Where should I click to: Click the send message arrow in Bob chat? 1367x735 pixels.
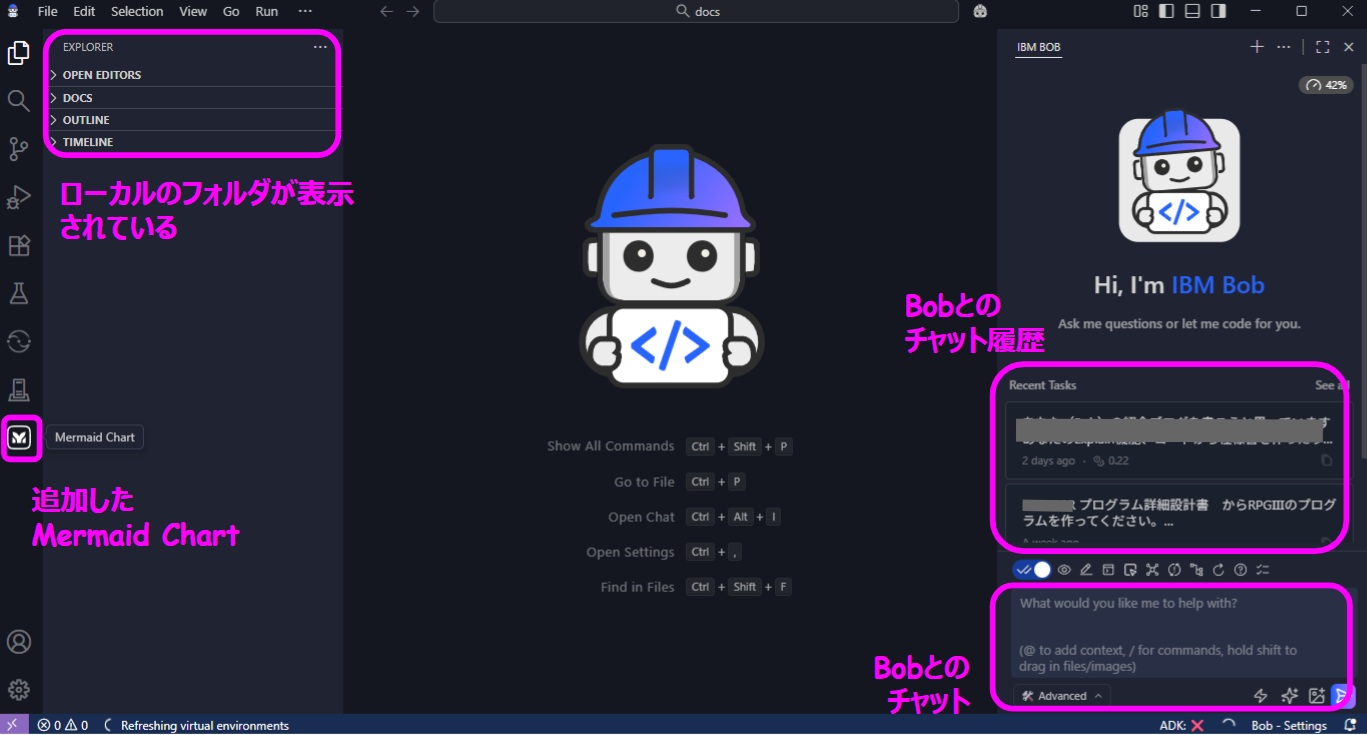[1342, 696]
